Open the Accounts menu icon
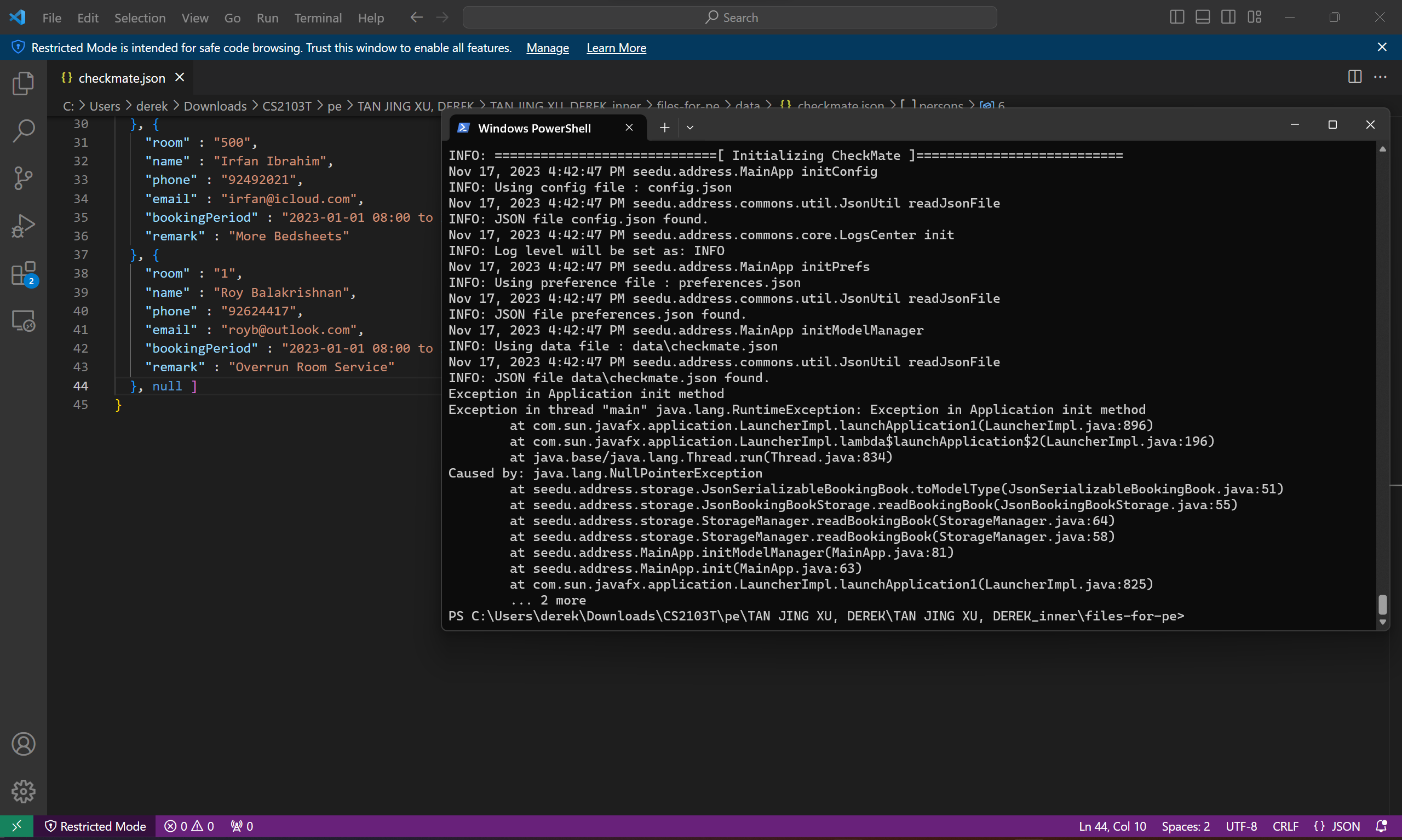 23,744
